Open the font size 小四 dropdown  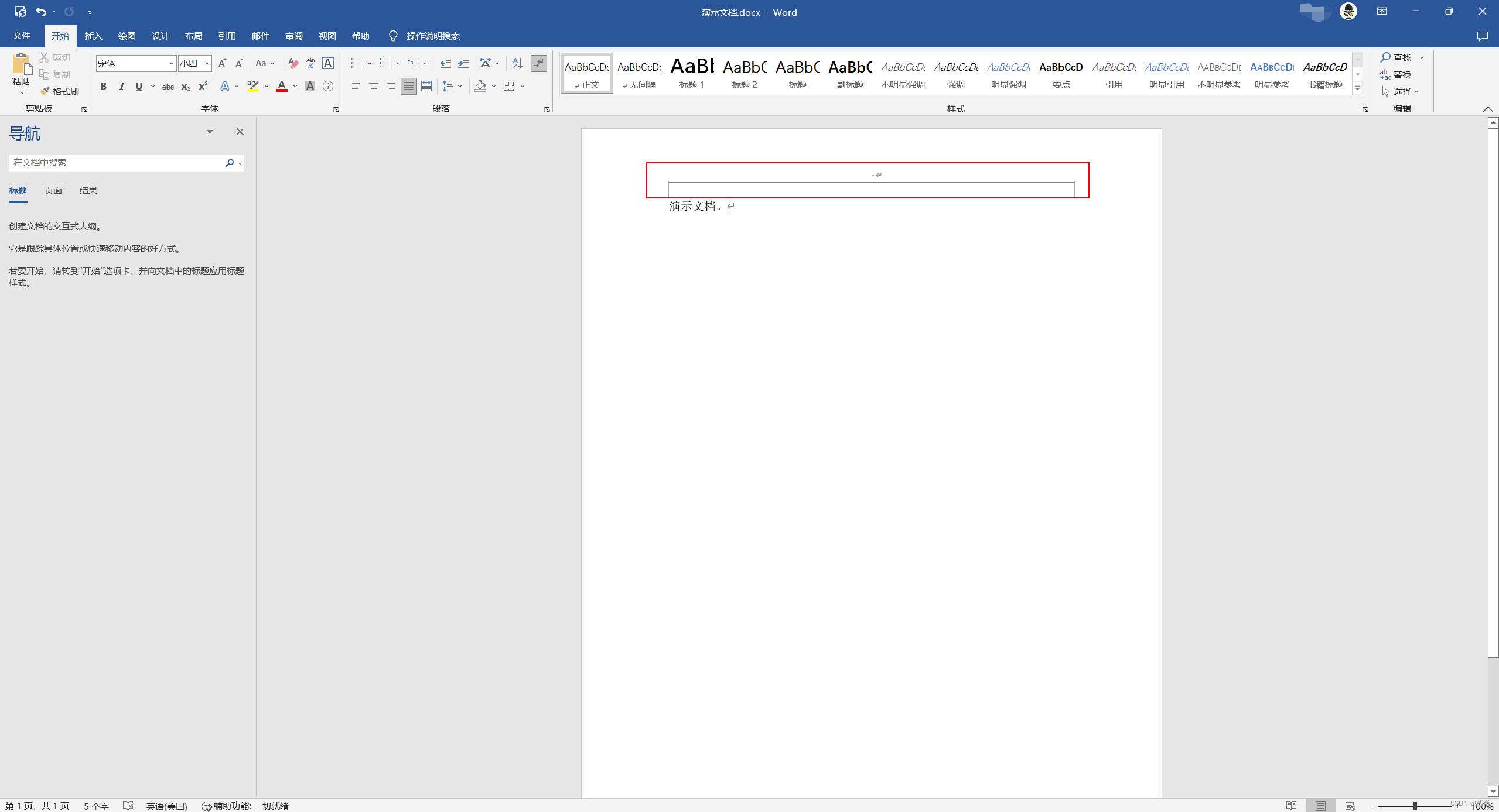207,63
